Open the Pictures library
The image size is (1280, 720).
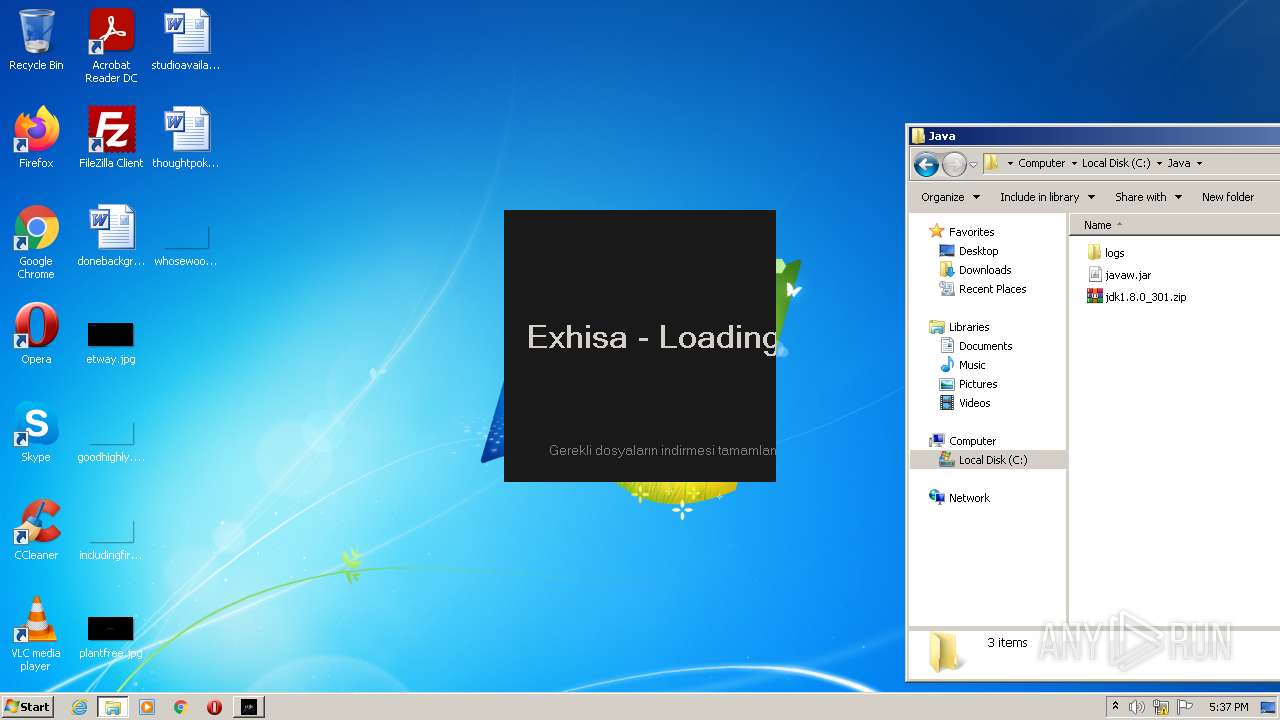click(968, 384)
